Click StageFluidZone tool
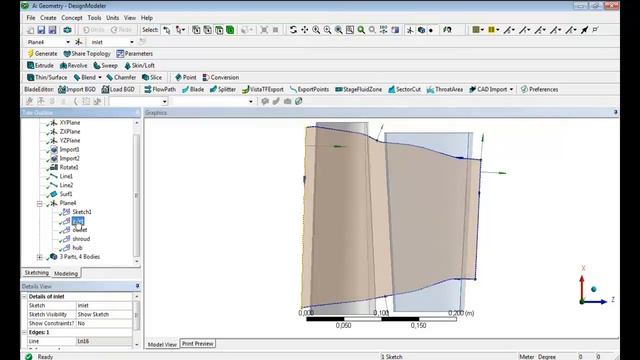Image resolution: width=640 pixels, height=360 pixels. tap(358, 89)
